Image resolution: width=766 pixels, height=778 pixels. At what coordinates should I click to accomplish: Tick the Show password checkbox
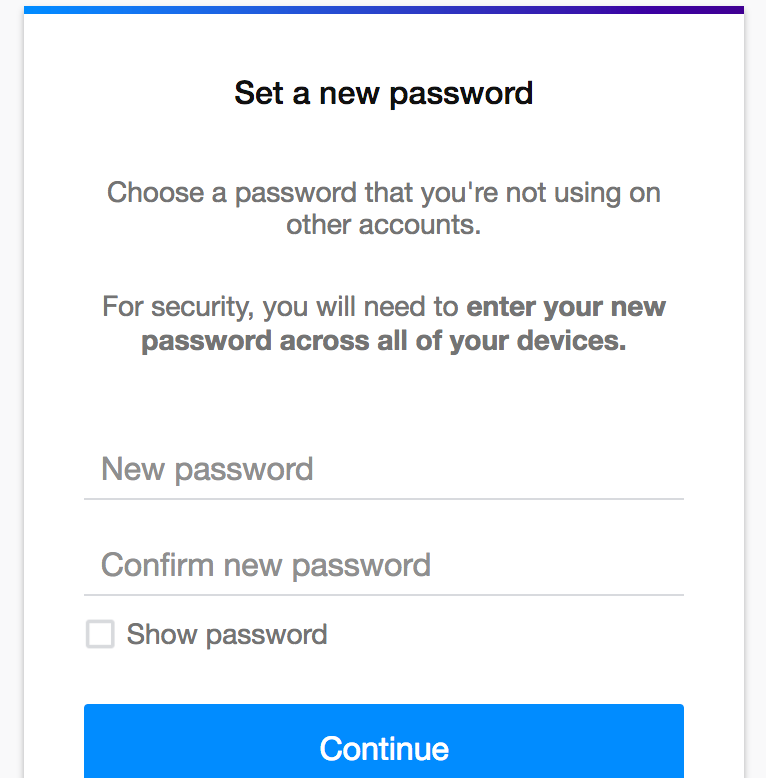[100, 634]
